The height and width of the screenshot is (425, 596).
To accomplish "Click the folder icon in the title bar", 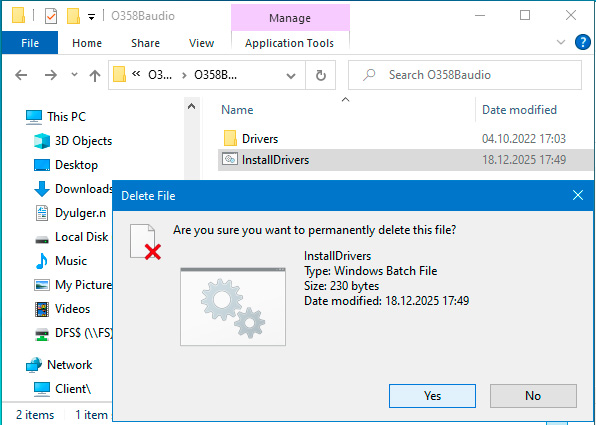I will coord(18,16).
